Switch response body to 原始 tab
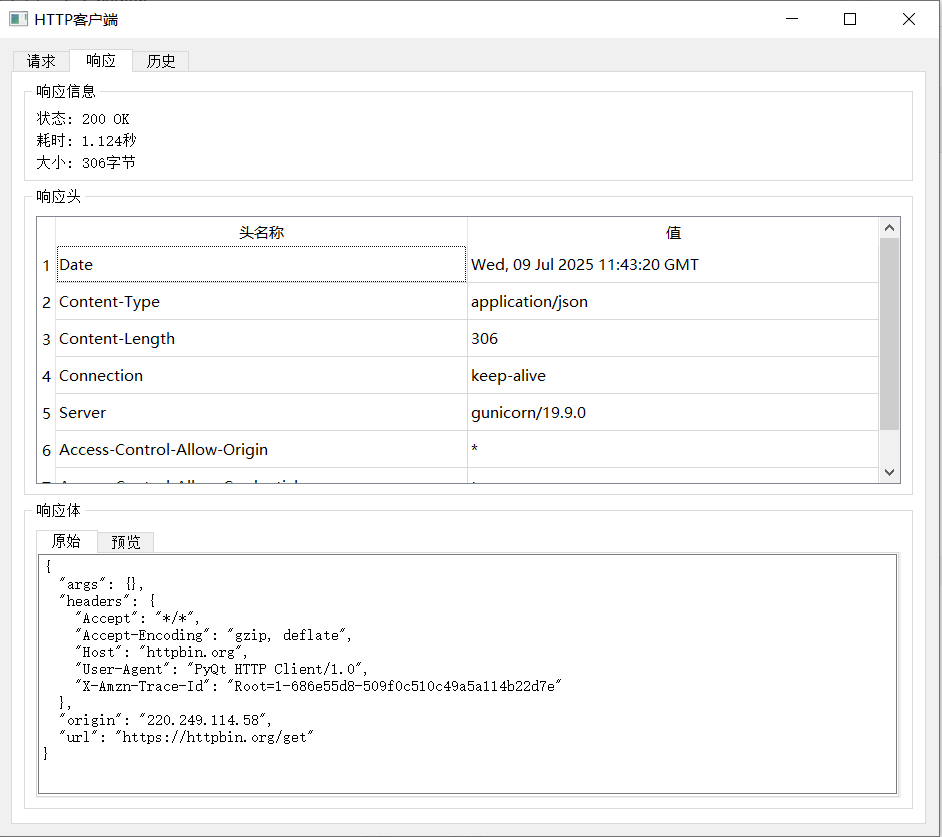The height and width of the screenshot is (837, 942). [x=67, y=541]
